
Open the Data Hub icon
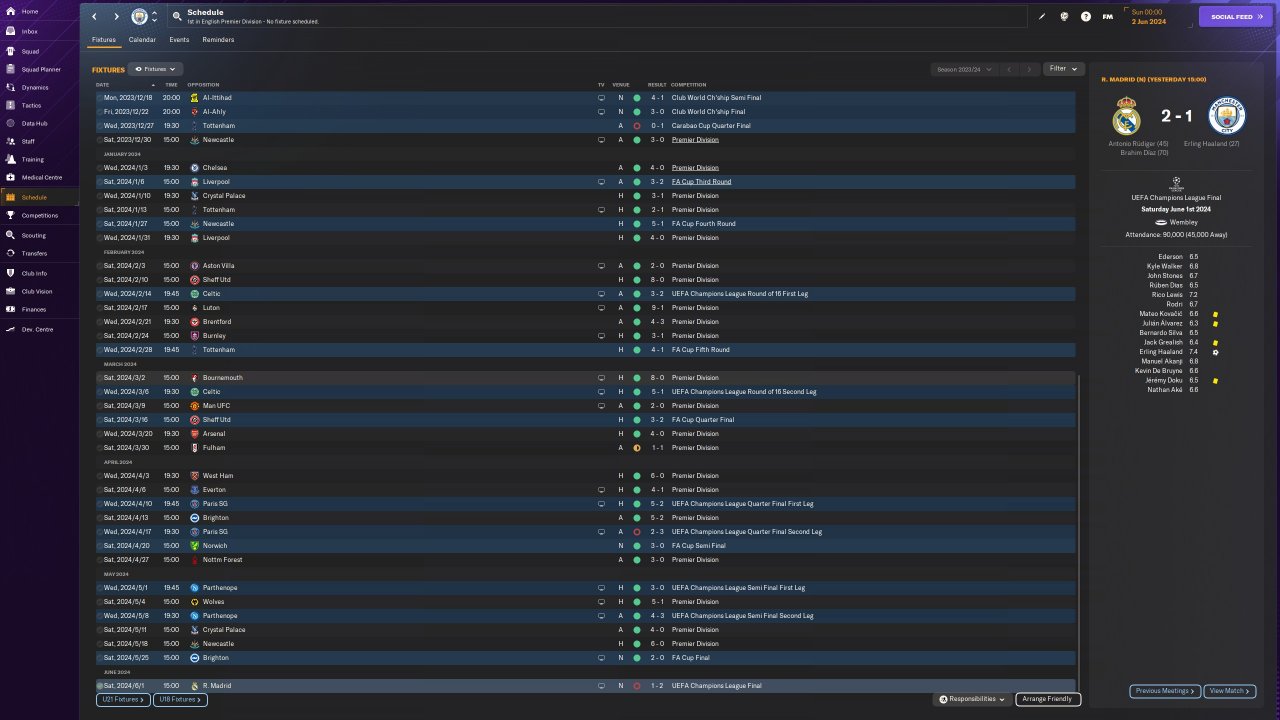[x=10, y=123]
